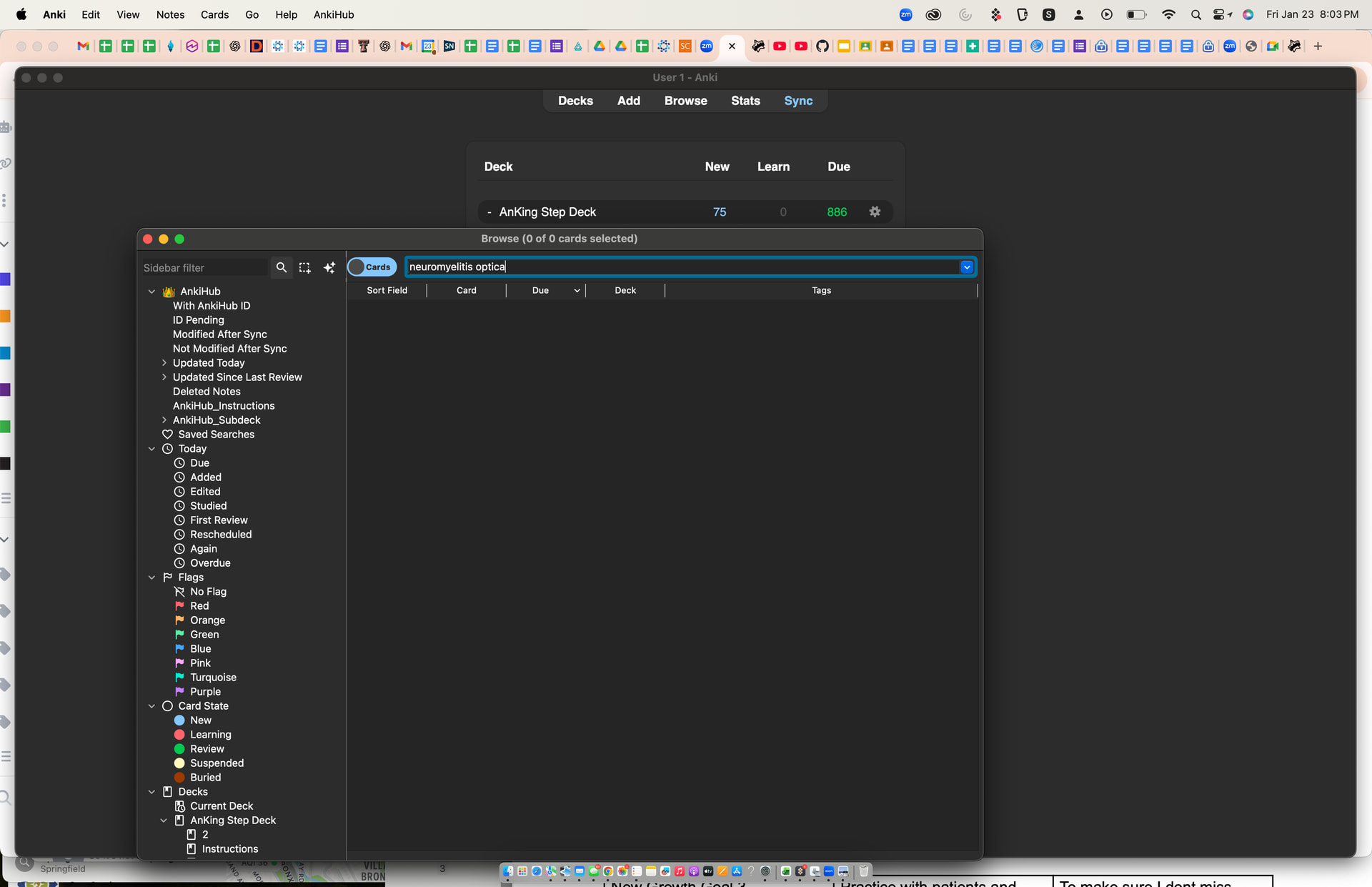Click the Sync button
The height and width of the screenshot is (887, 1372).
(798, 101)
